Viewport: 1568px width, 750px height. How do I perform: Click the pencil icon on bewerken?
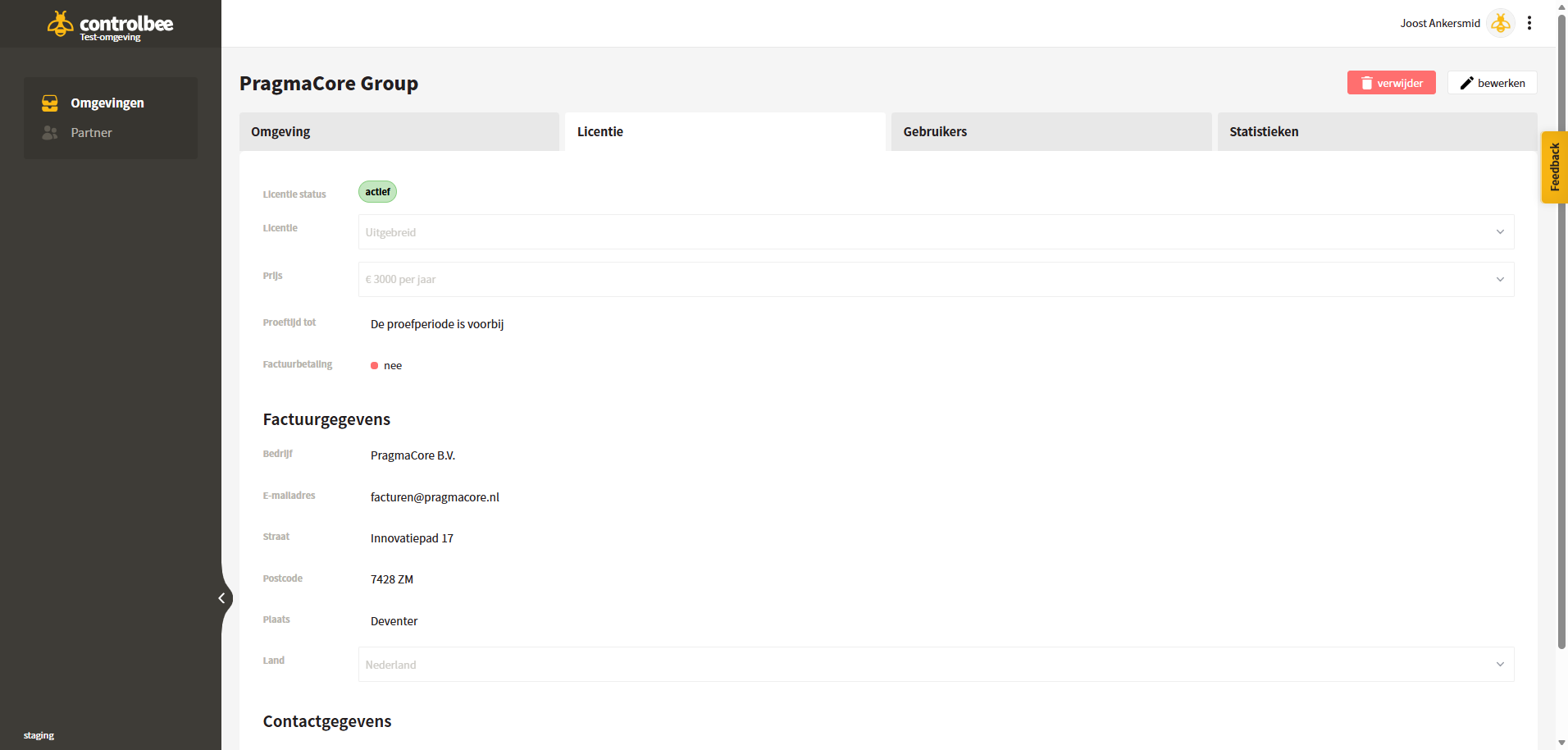click(1467, 83)
